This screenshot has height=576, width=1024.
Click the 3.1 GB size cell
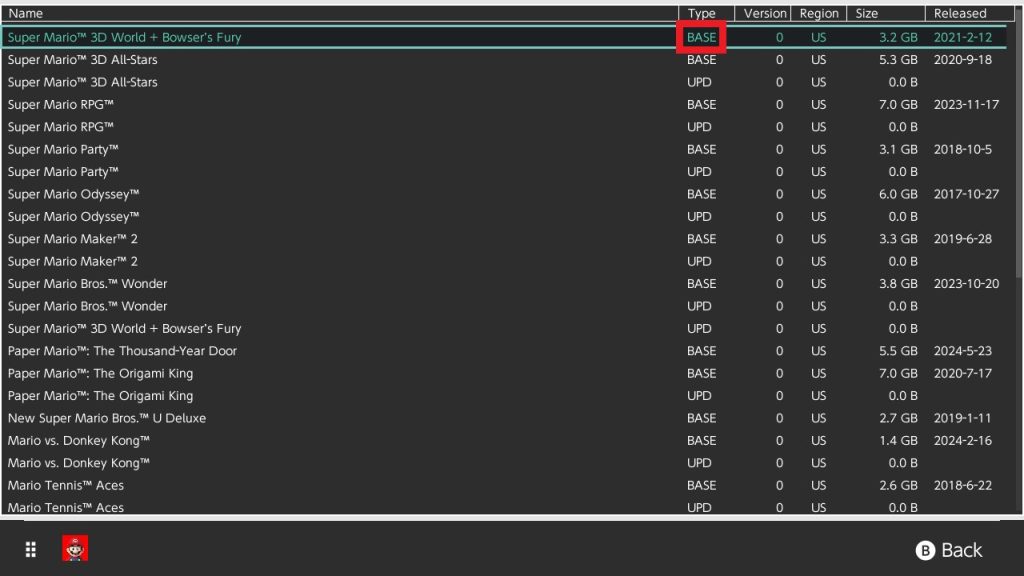pyautogui.click(x=898, y=150)
